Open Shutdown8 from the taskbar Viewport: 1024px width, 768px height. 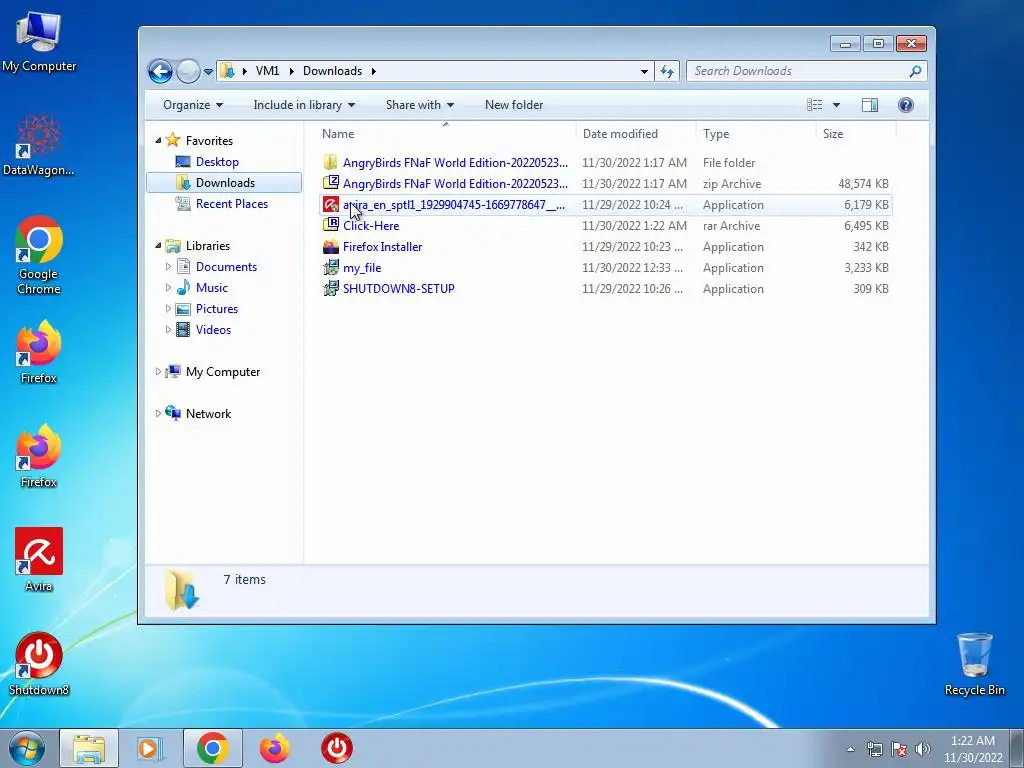click(x=336, y=748)
